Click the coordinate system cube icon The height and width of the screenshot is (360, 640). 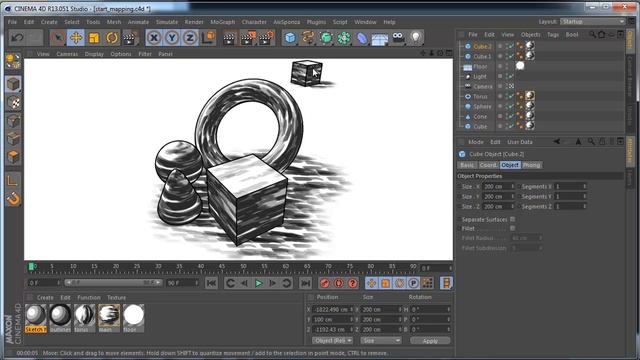[x=209, y=38]
